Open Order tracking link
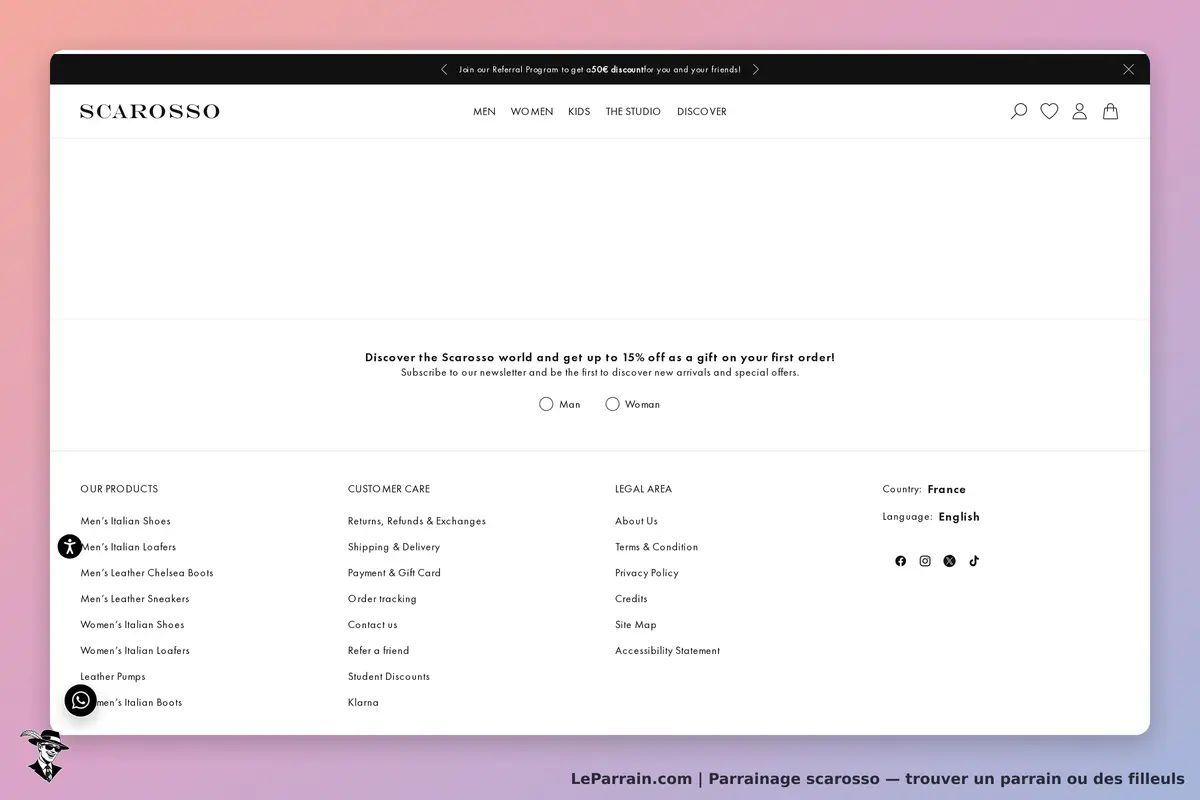The image size is (1200, 800). point(382,599)
